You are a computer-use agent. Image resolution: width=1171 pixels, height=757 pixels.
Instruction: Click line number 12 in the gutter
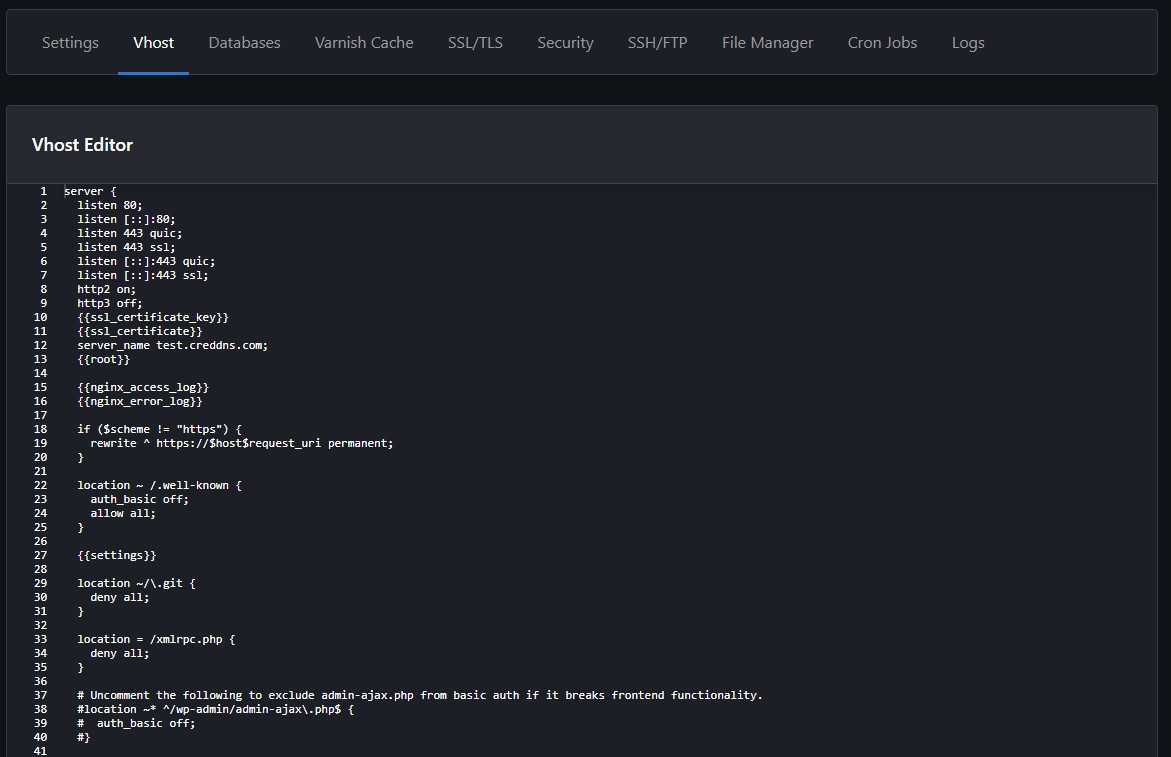tap(40, 346)
